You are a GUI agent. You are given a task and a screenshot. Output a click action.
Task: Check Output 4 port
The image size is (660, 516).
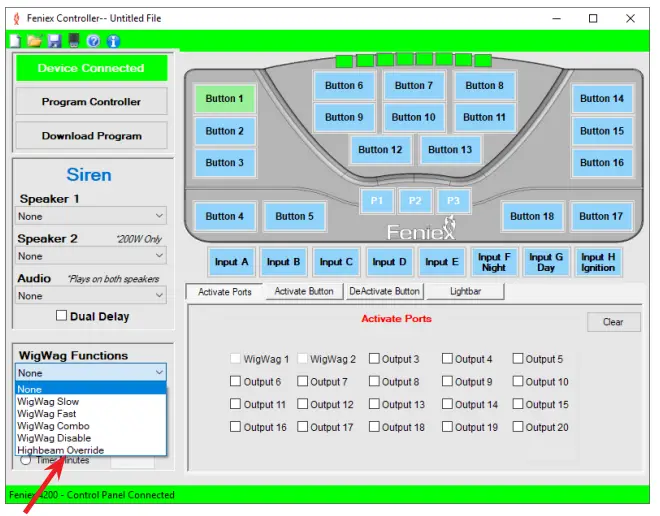tap(447, 359)
